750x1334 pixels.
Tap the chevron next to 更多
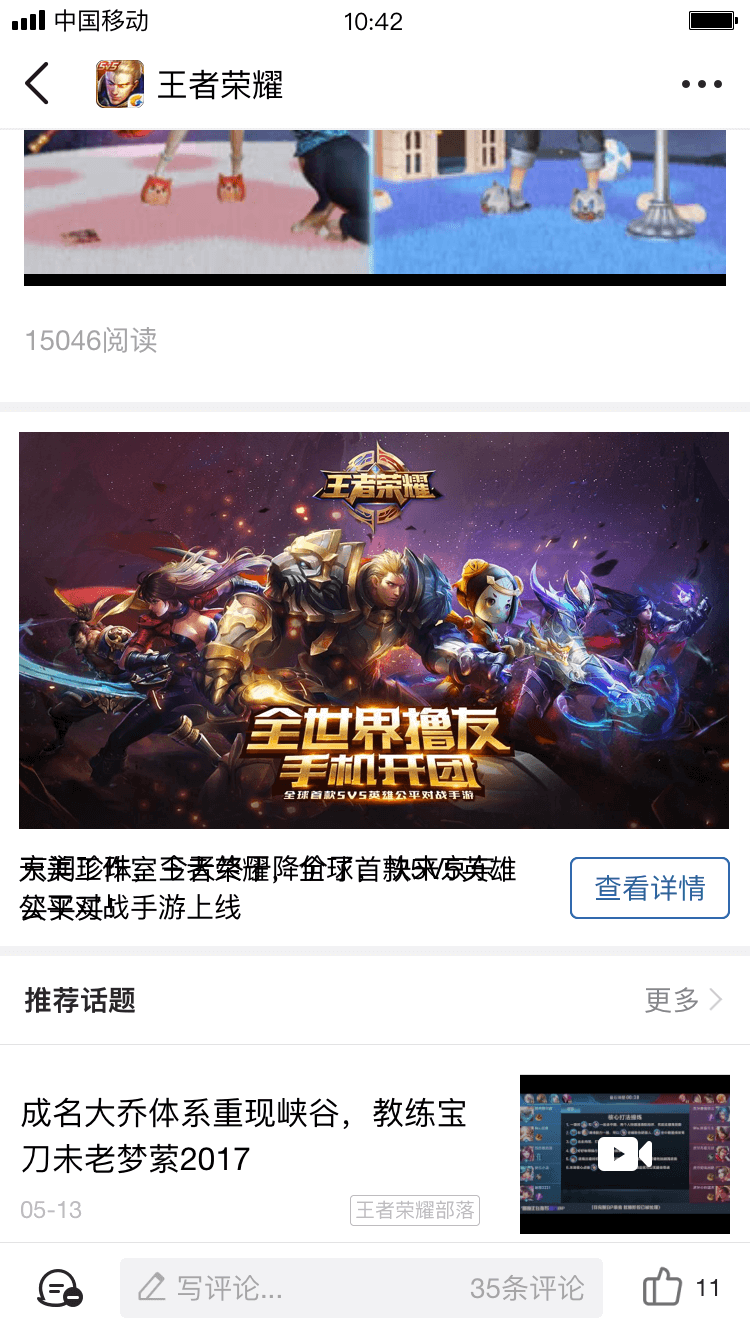[716, 1000]
